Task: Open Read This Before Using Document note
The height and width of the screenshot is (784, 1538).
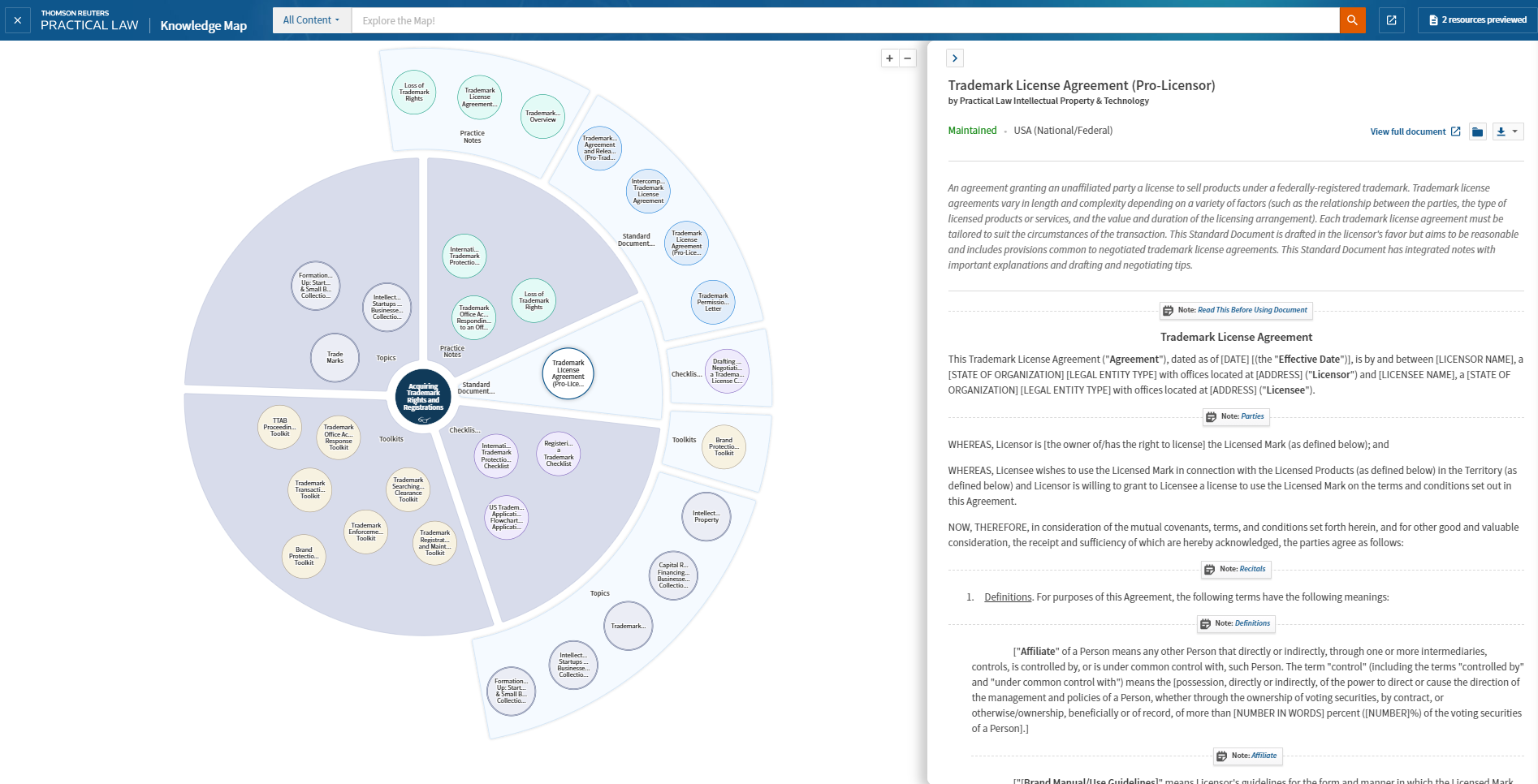Action: [x=1236, y=309]
